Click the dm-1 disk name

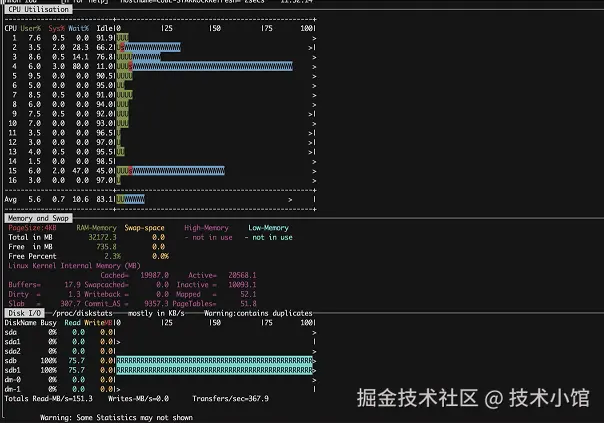click(12, 389)
